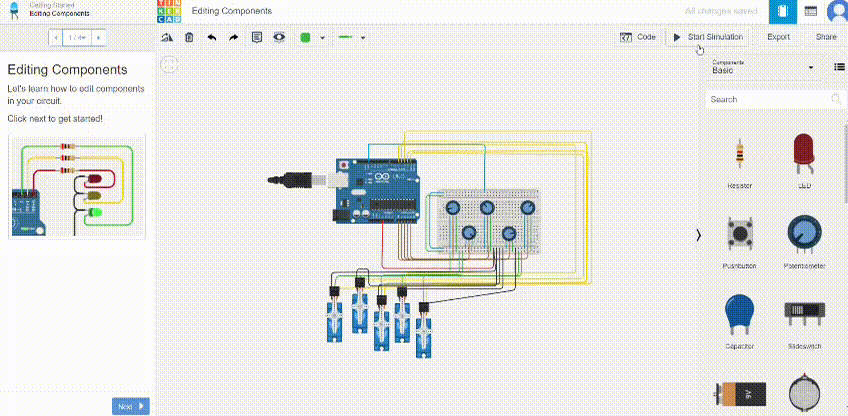This screenshot has width=848, height=416.
Task: Open the notes tool
Action: coord(257,37)
